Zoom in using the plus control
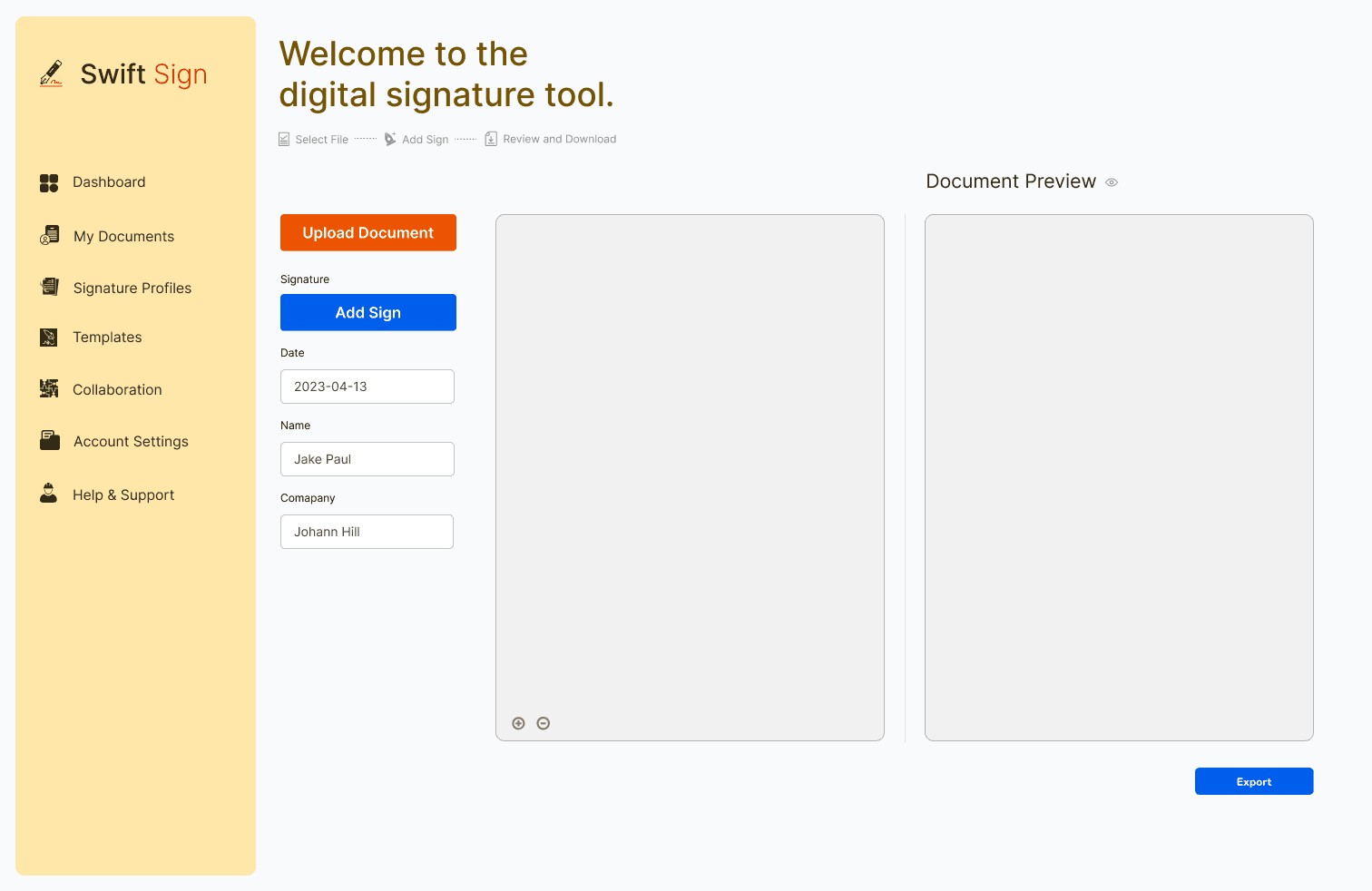The height and width of the screenshot is (891, 1372). pos(518,723)
